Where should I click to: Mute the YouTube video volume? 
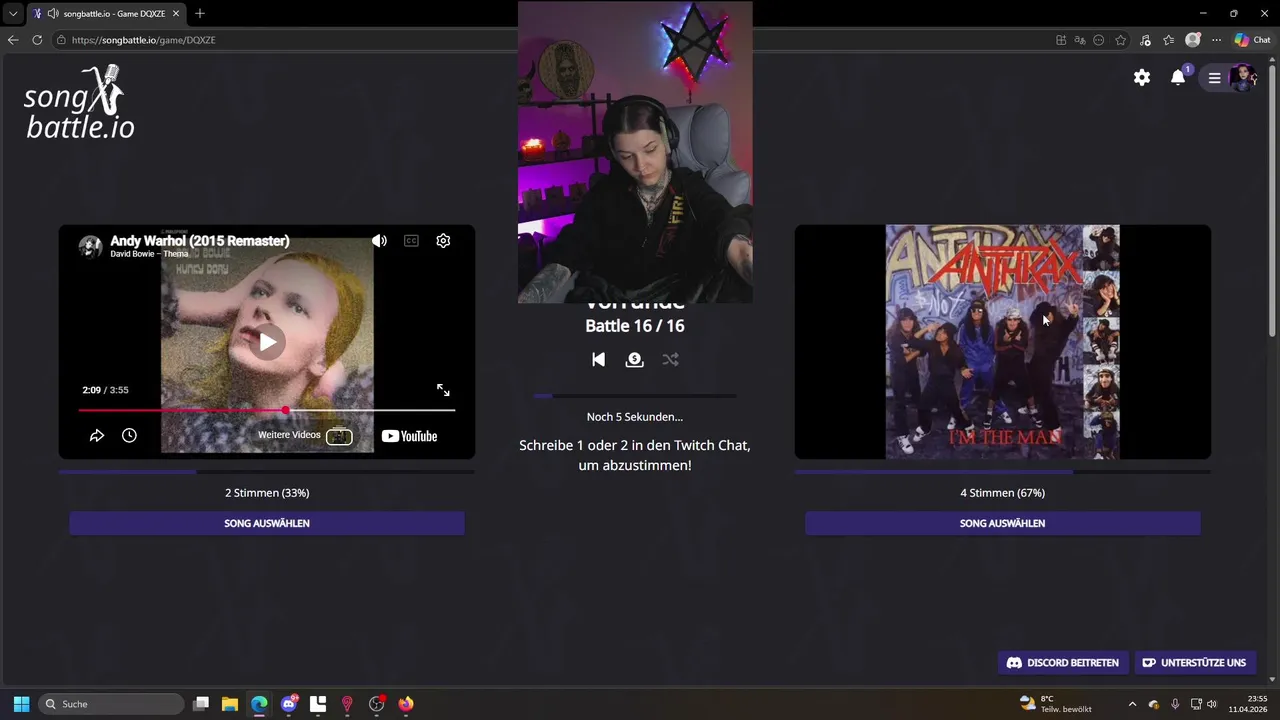pyautogui.click(x=379, y=241)
